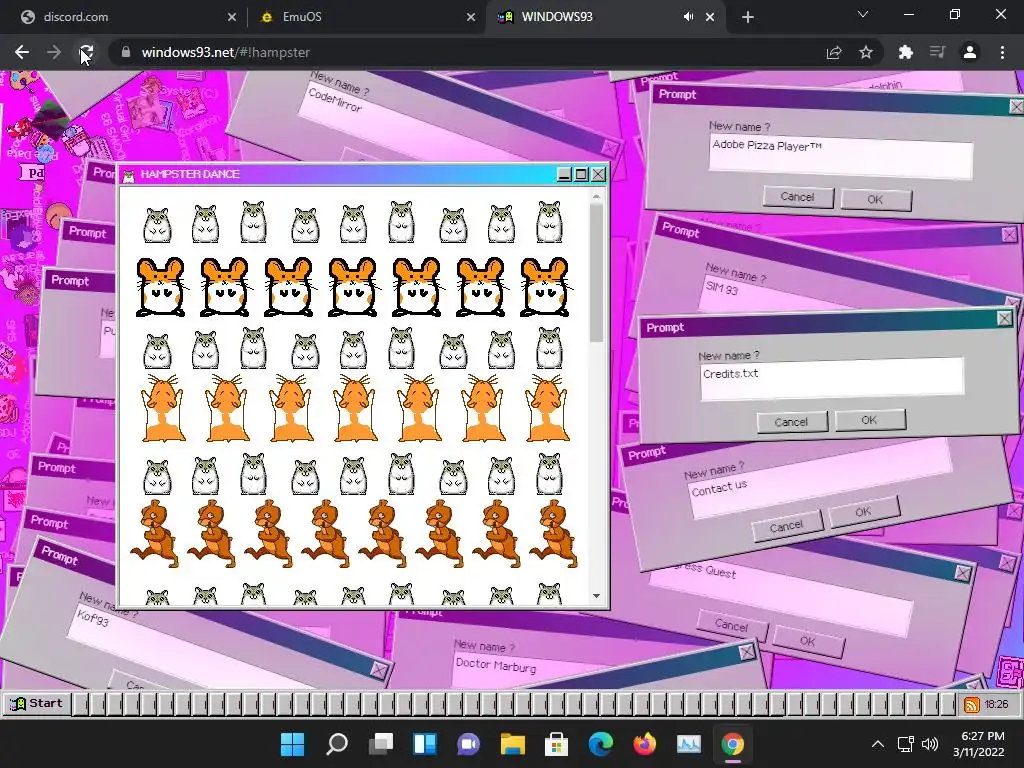
Task: Open the network tray icon
Action: pyautogui.click(x=905, y=744)
